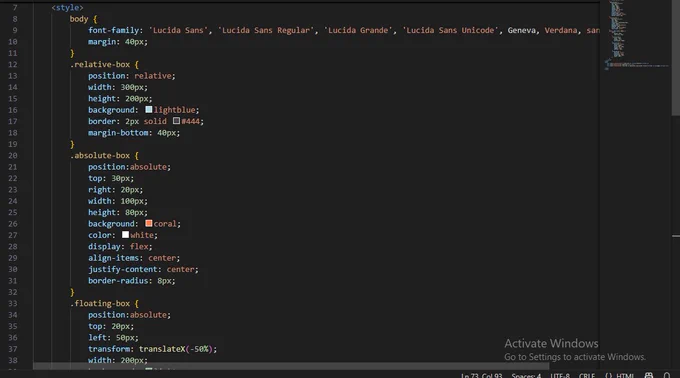Open the Copilot status icon in status bar
Image resolution: width=680 pixels, height=378 pixels.
pyautogui.click(x=649, y=375)
